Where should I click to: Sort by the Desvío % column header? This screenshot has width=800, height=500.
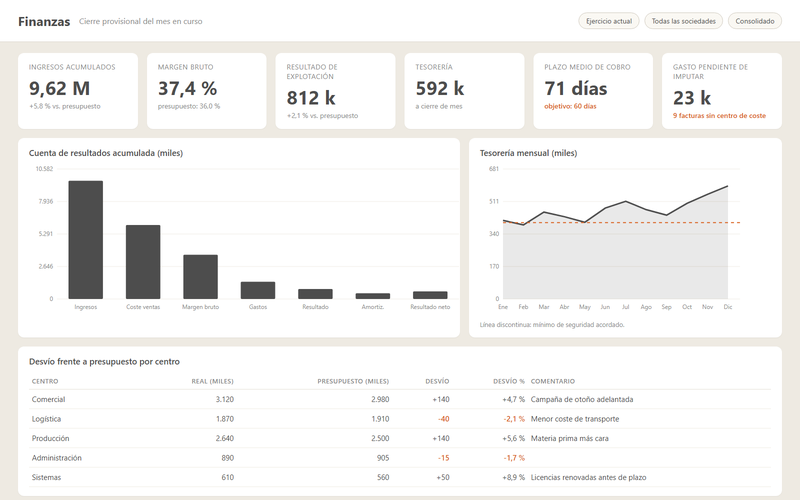pyautogui.click(x=509, y=381)
